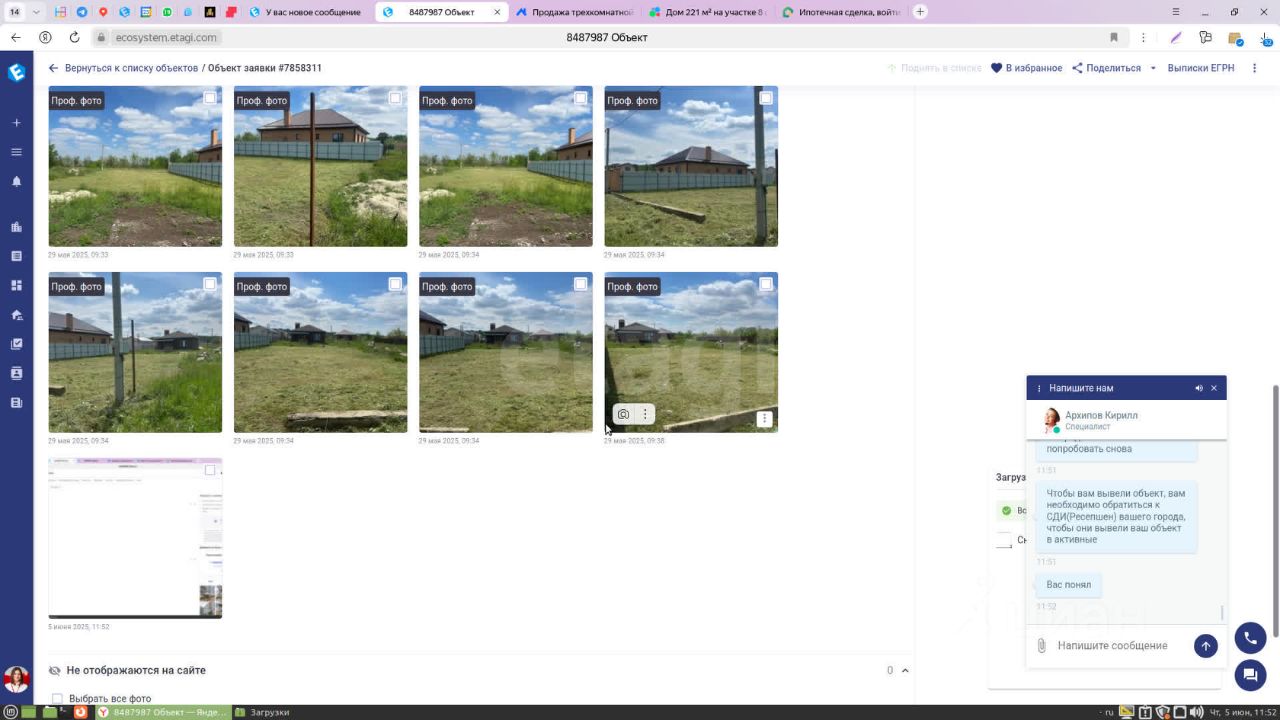Click the back arrow near breadcrumb
1280x720 pixels.
[x=54, y=68]
